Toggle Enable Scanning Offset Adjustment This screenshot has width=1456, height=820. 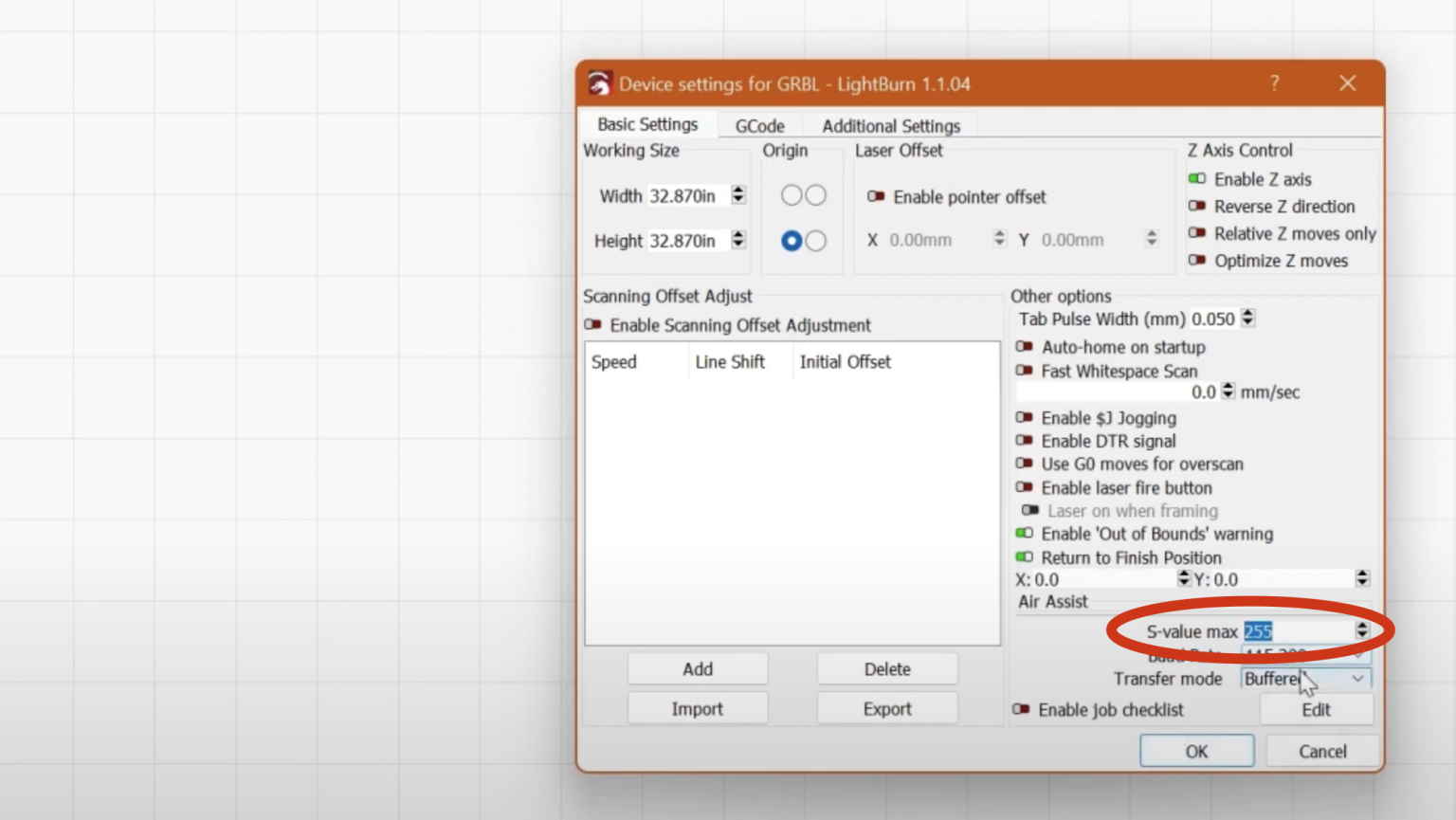click(x=593, y=325)
